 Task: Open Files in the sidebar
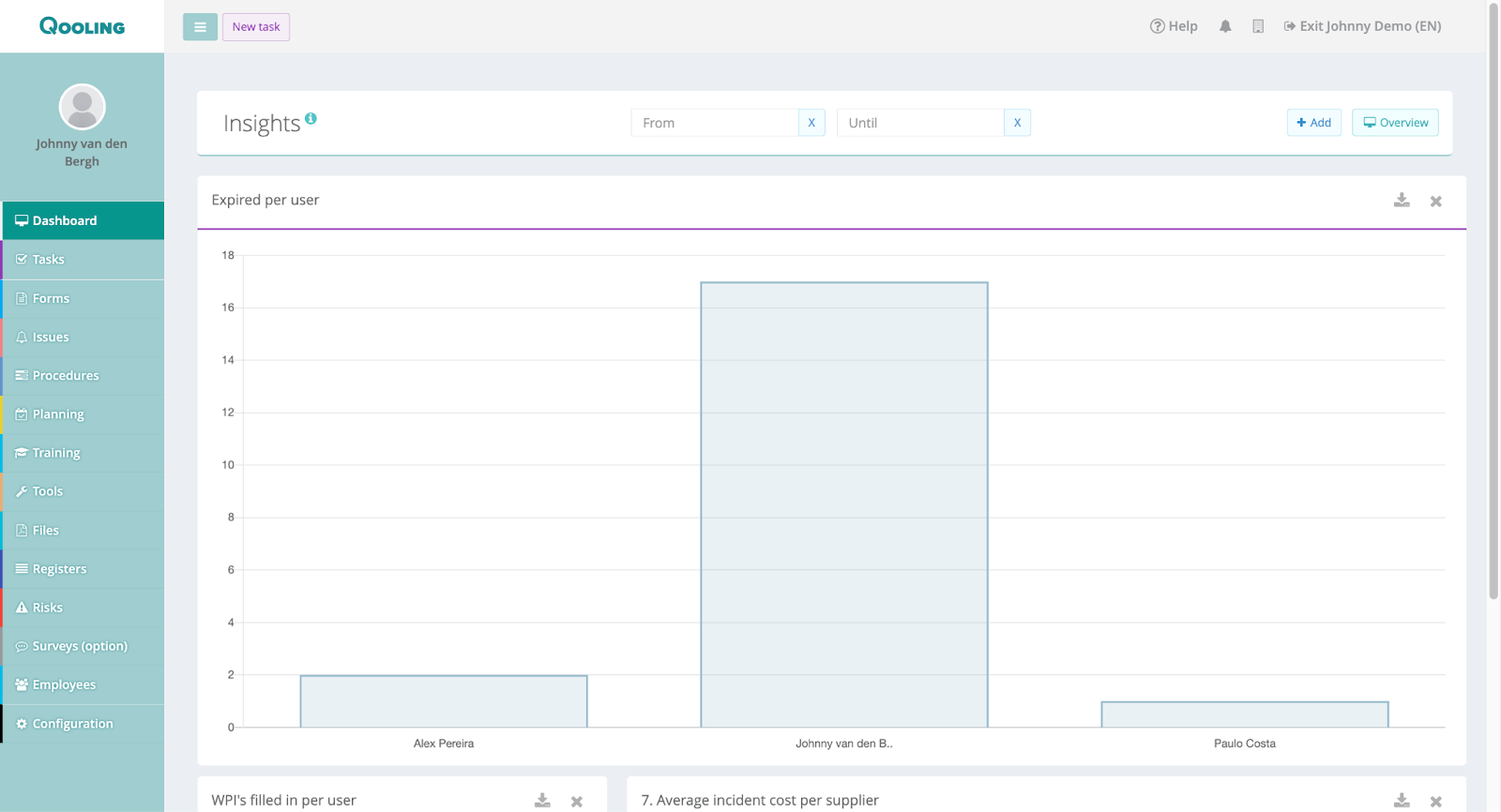click(x=83, y=530)
